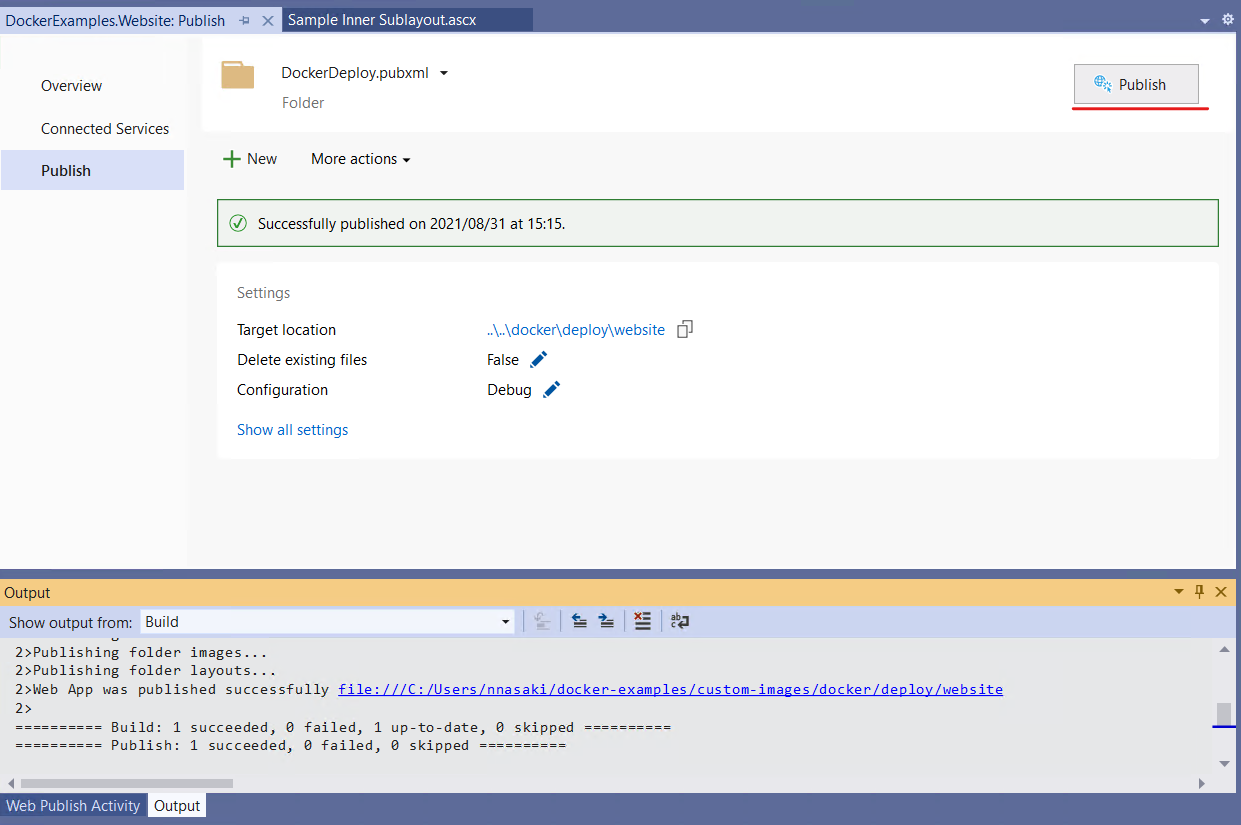Open the document tab list dropdown arrow
The height and width of the screenshot is (825, 1241).
coord(1205,20)
